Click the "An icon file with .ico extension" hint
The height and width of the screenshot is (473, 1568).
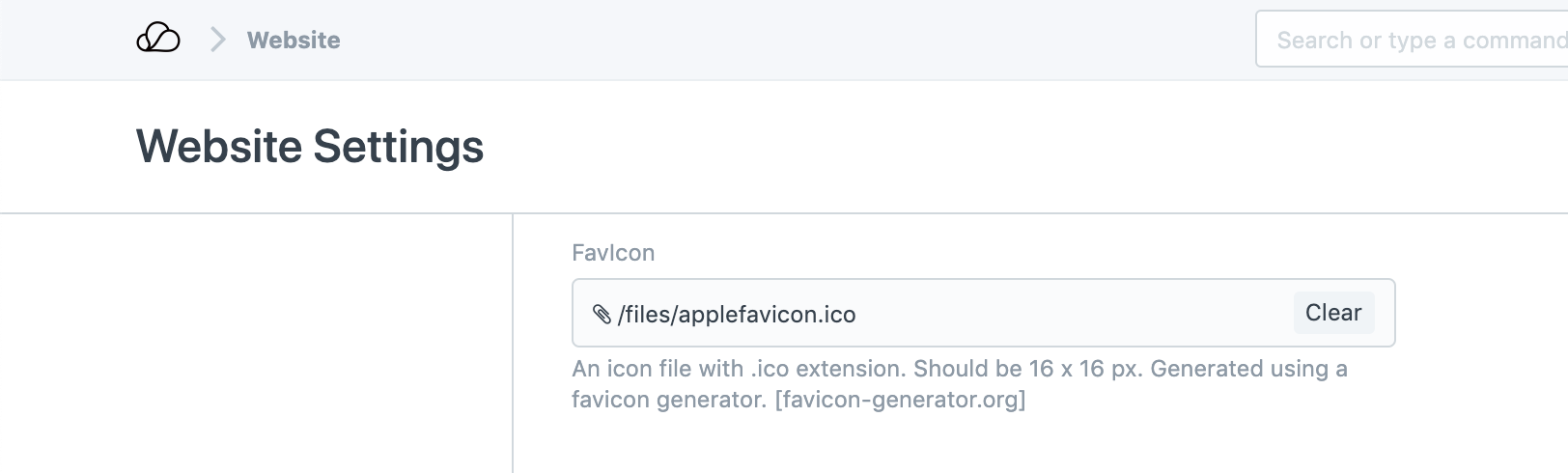(740, 369)
